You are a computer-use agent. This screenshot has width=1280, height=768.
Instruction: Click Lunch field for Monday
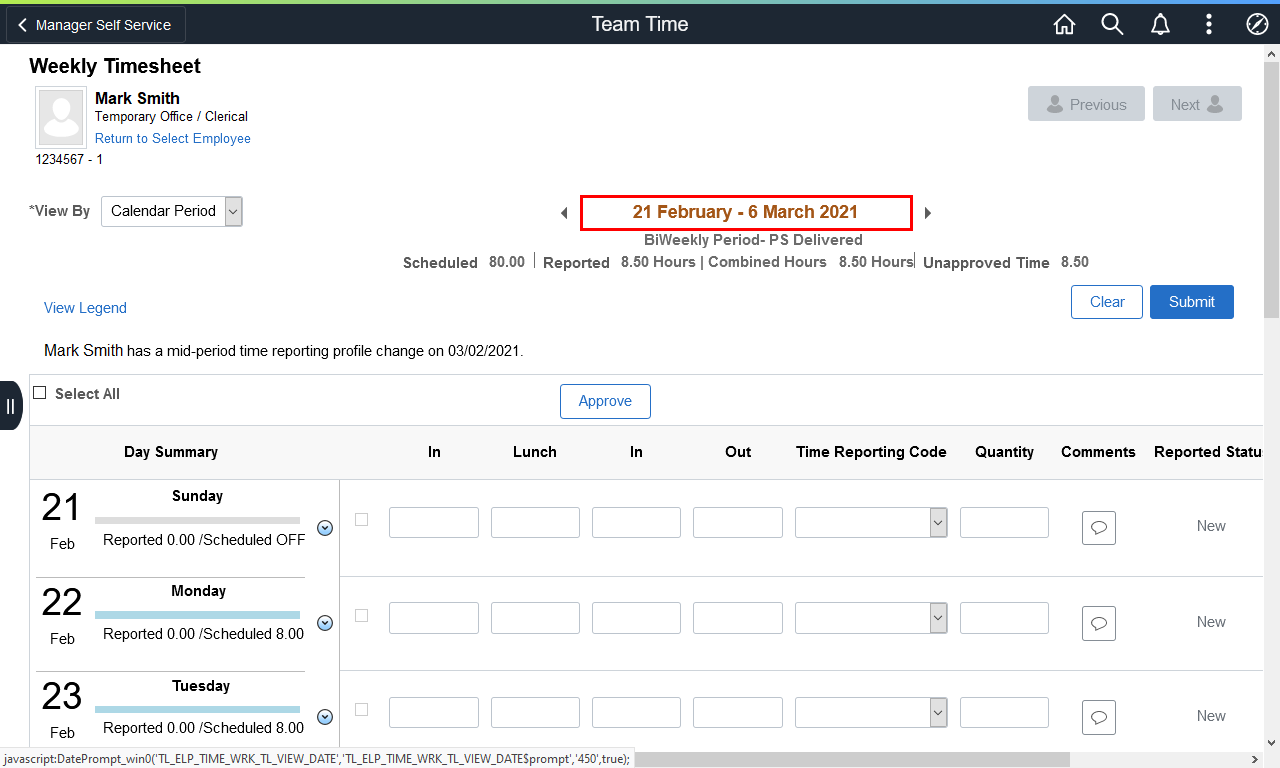[535, 618]
